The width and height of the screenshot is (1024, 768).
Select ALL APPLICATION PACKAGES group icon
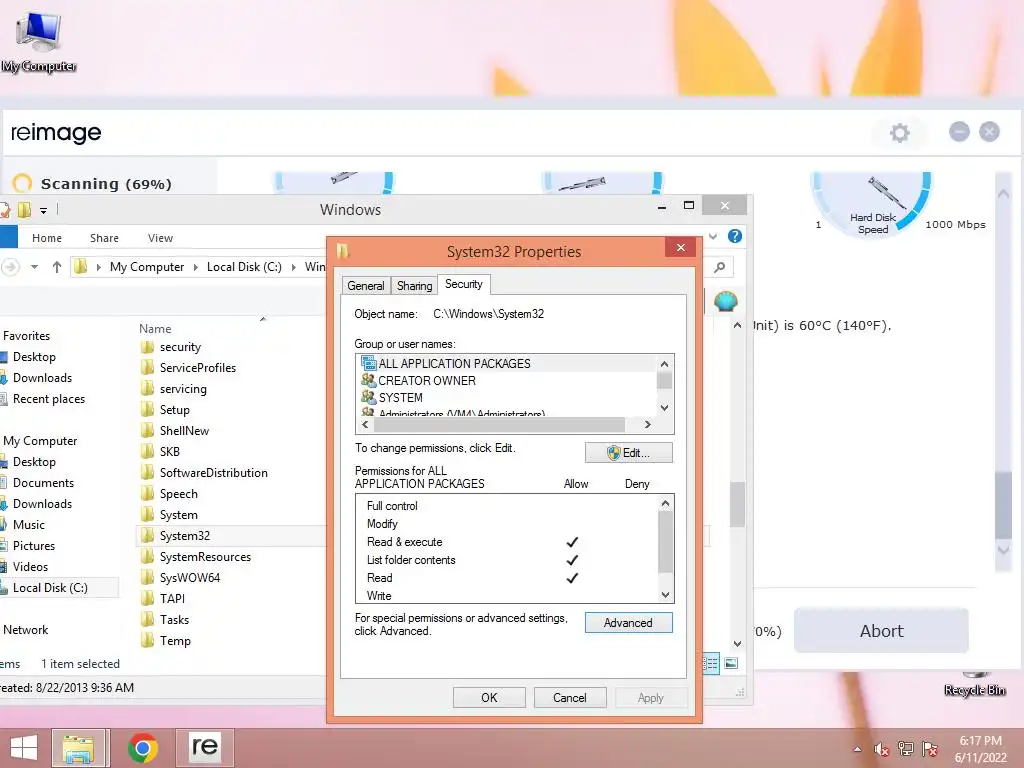coord(368,363)
